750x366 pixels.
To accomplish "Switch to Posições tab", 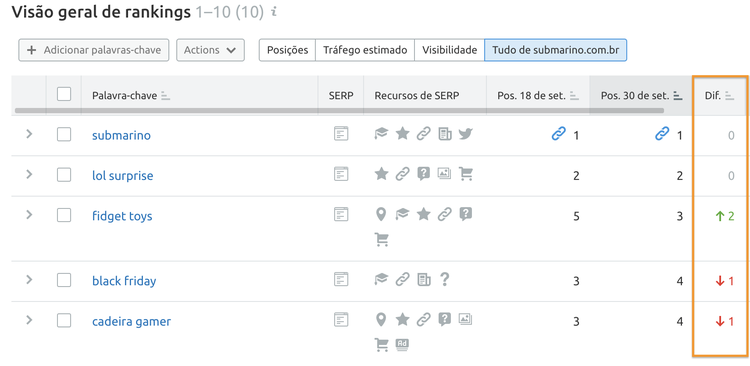I will [287, 50].
